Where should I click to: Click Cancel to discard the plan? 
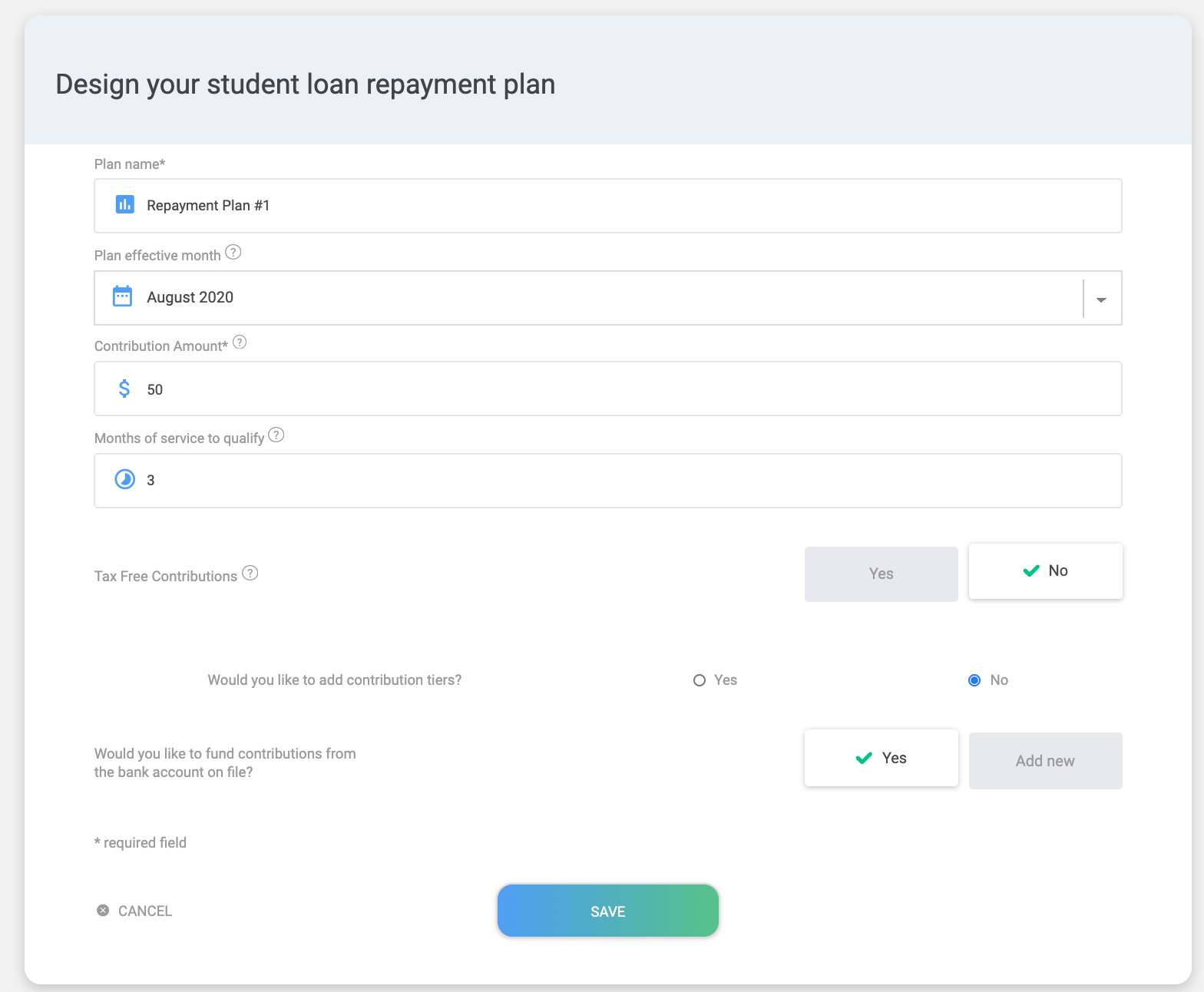(x=144, y=911)
